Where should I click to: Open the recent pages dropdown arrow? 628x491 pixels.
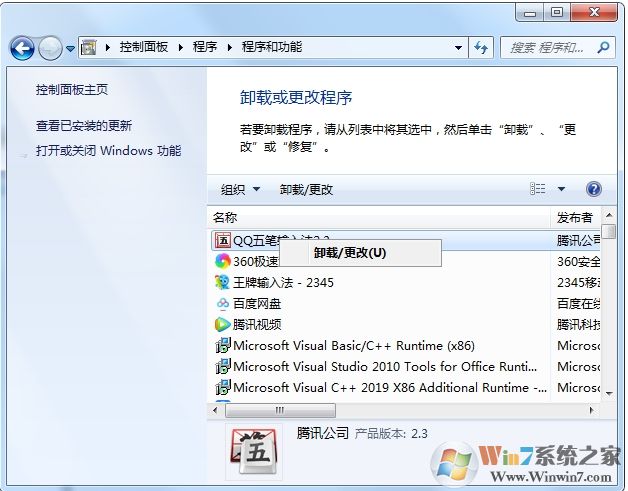click(x=70, y=48)
